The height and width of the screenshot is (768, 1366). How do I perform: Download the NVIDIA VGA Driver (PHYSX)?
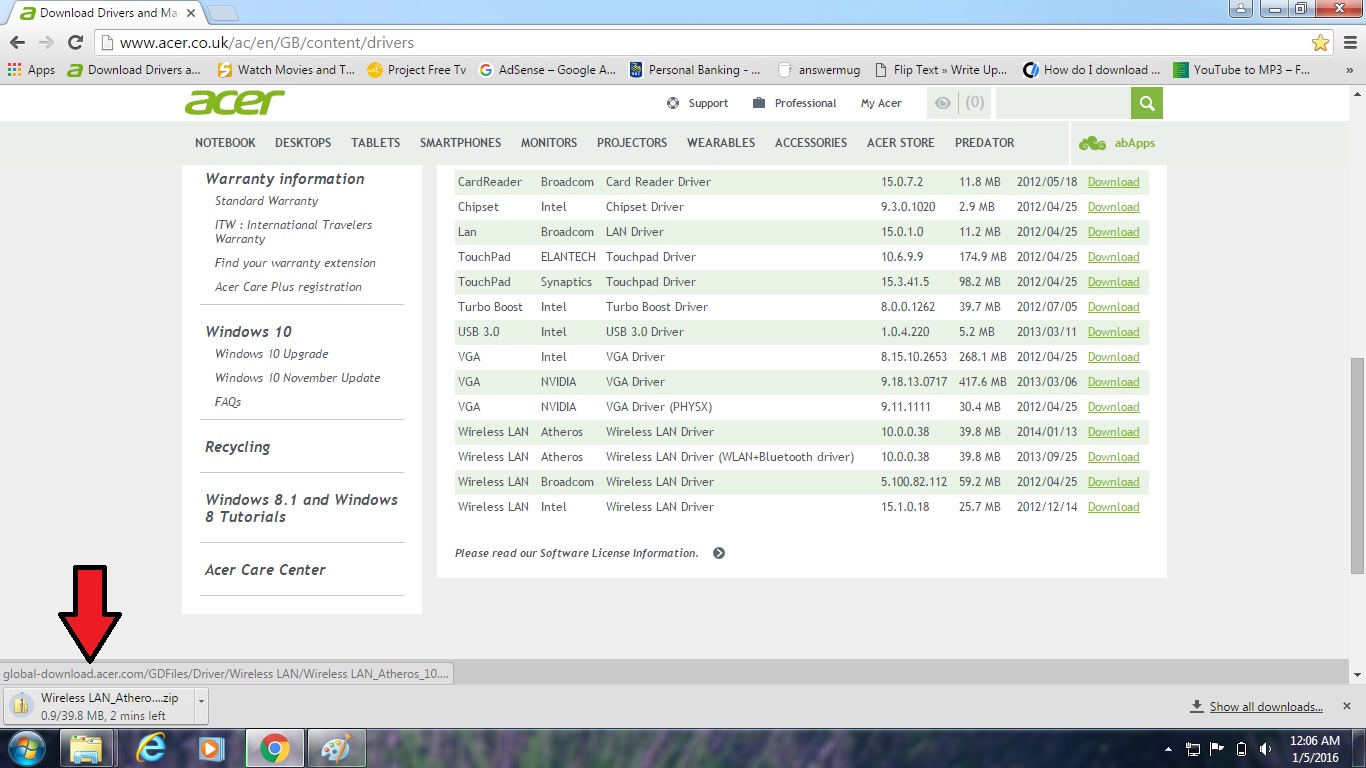coord(1113,407)
